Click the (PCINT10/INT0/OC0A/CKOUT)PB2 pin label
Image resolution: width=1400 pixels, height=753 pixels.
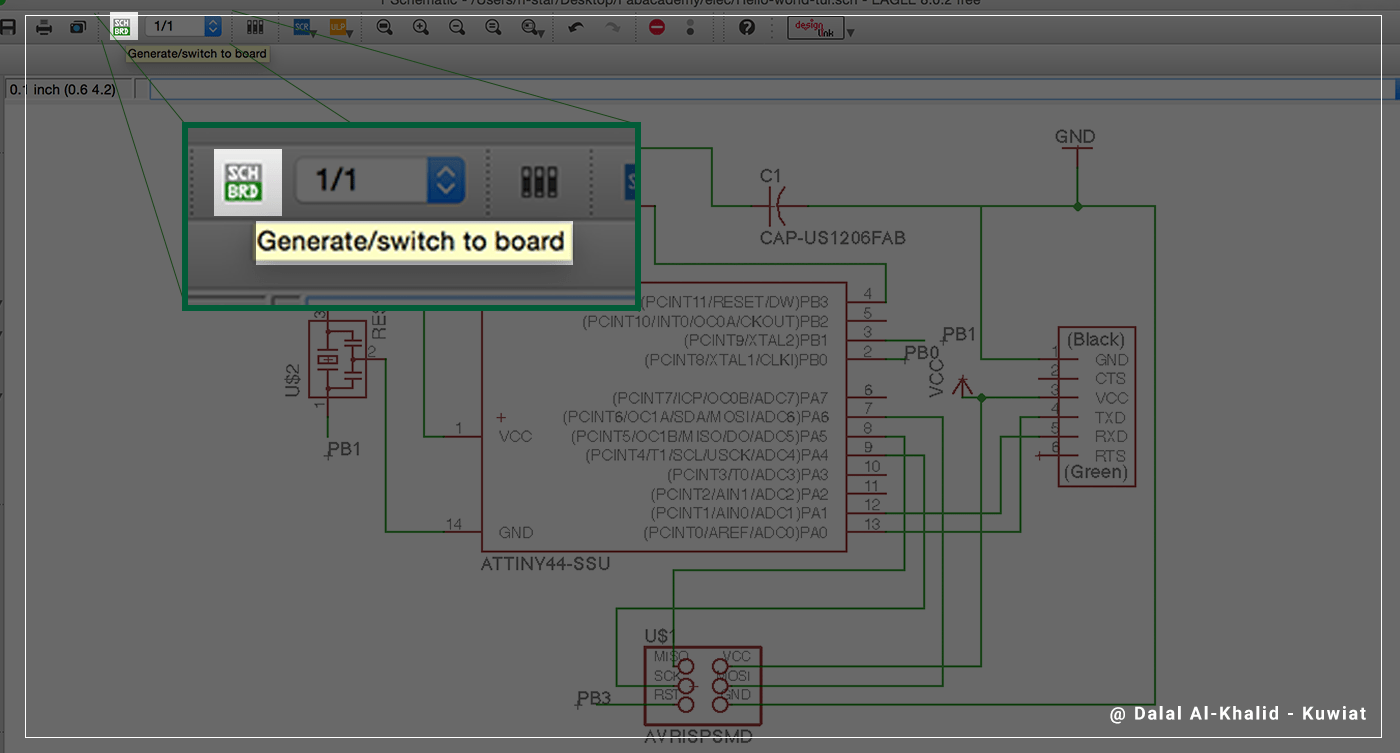[x=706, y=322]
